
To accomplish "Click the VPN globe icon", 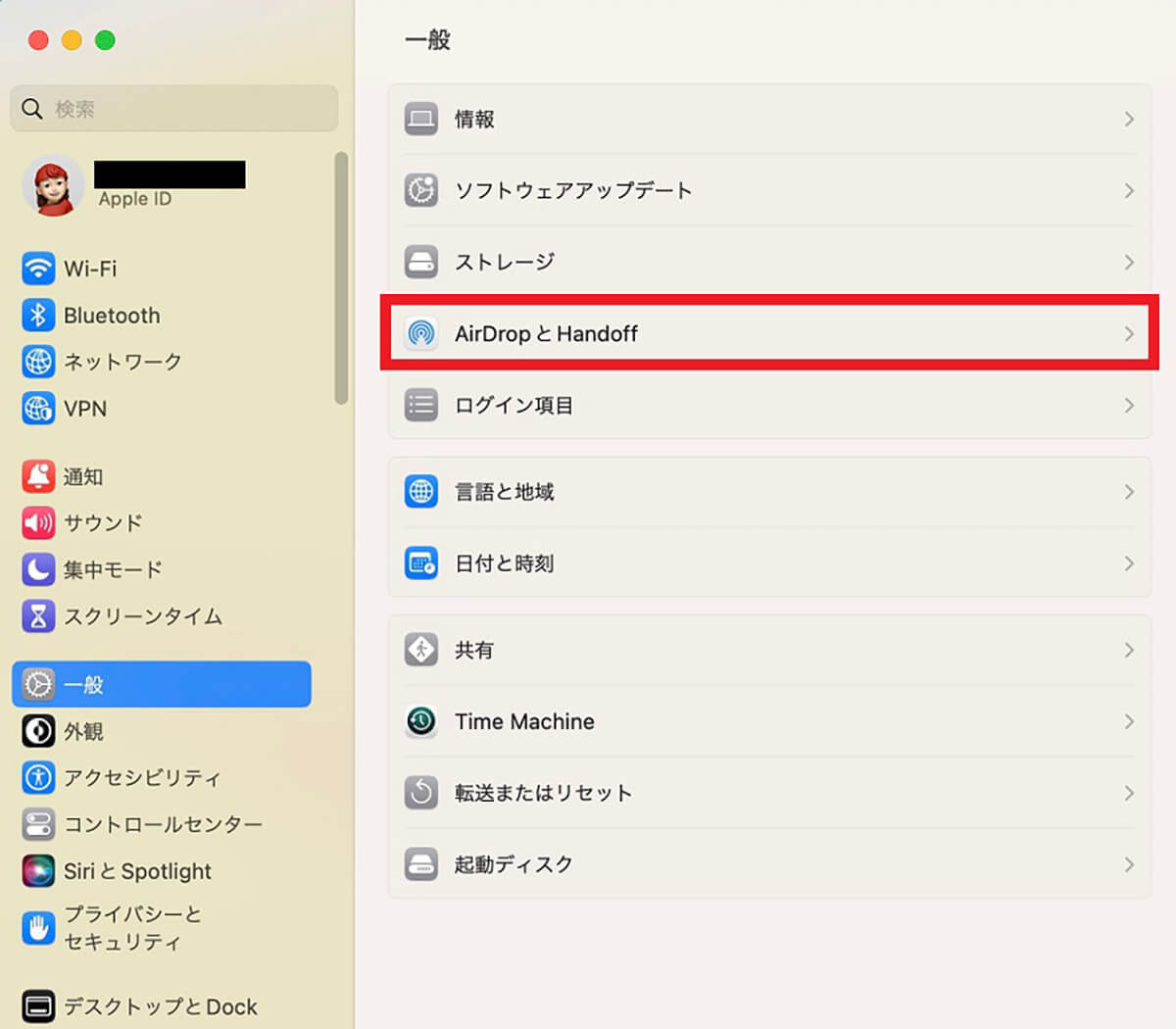I will coord(38,409).
